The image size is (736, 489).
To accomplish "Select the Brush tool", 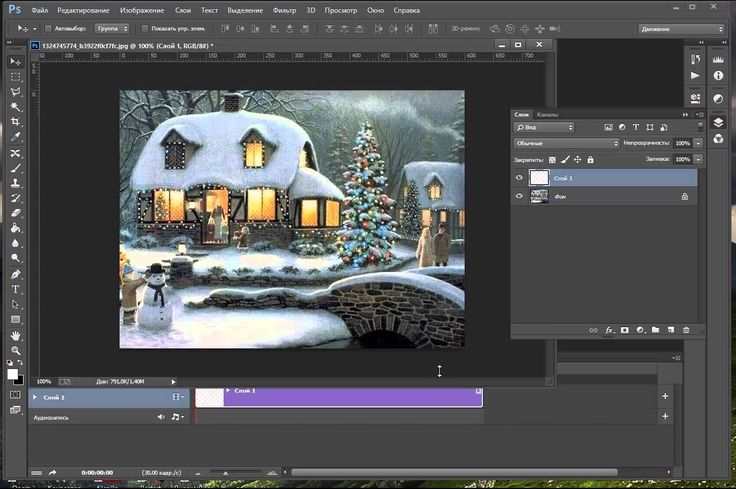I will coord(15,168).
